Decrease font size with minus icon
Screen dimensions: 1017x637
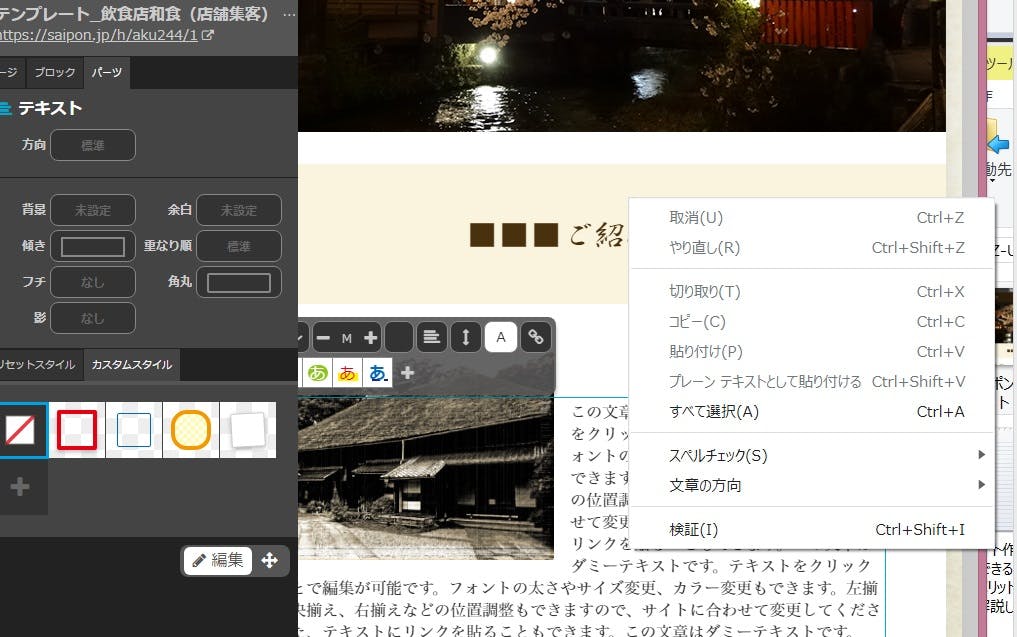tap(323, 338)
